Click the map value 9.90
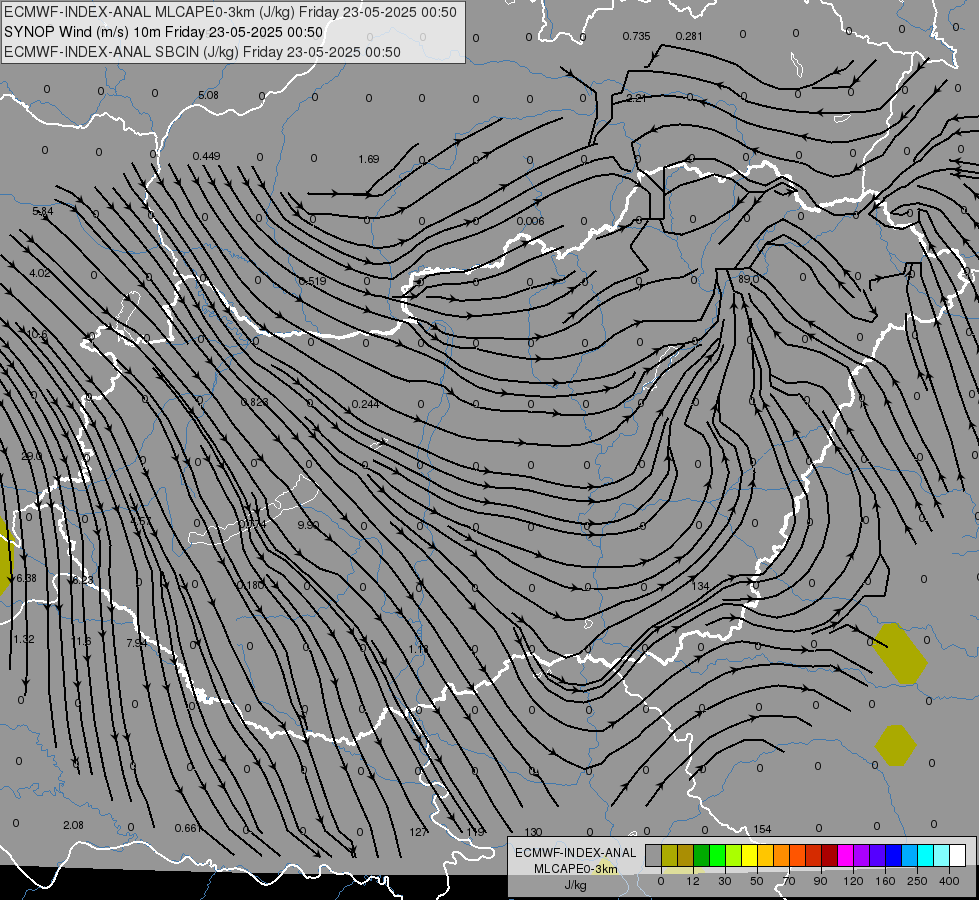The width and height of the screenshot is (979, 900). [308, 525]
